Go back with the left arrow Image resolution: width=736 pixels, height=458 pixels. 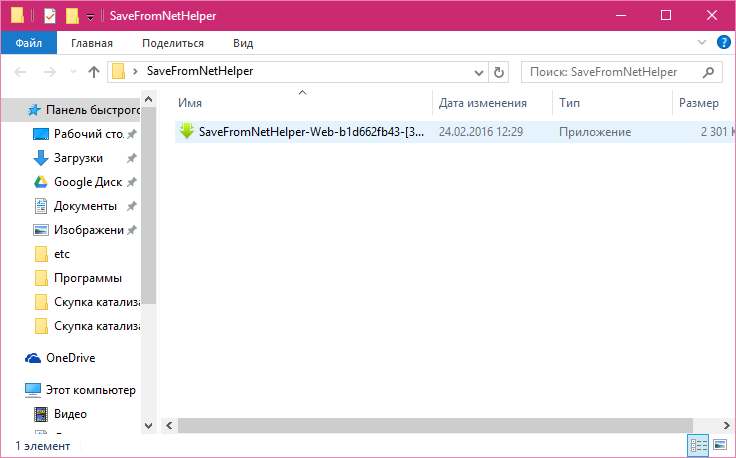[20, 72]
